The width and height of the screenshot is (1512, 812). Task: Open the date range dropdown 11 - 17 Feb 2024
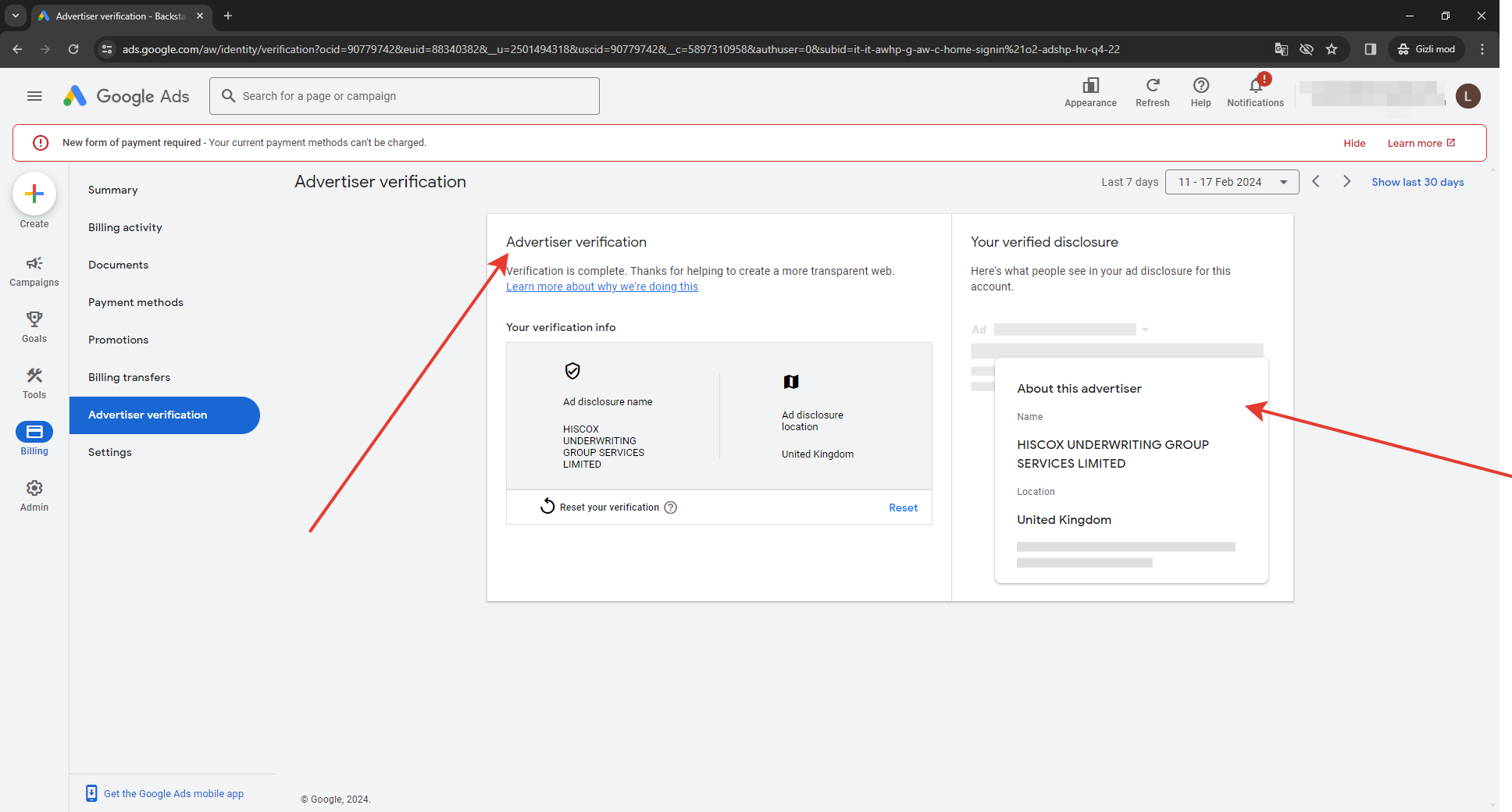pyautogui.click(x=1232, y=182)
